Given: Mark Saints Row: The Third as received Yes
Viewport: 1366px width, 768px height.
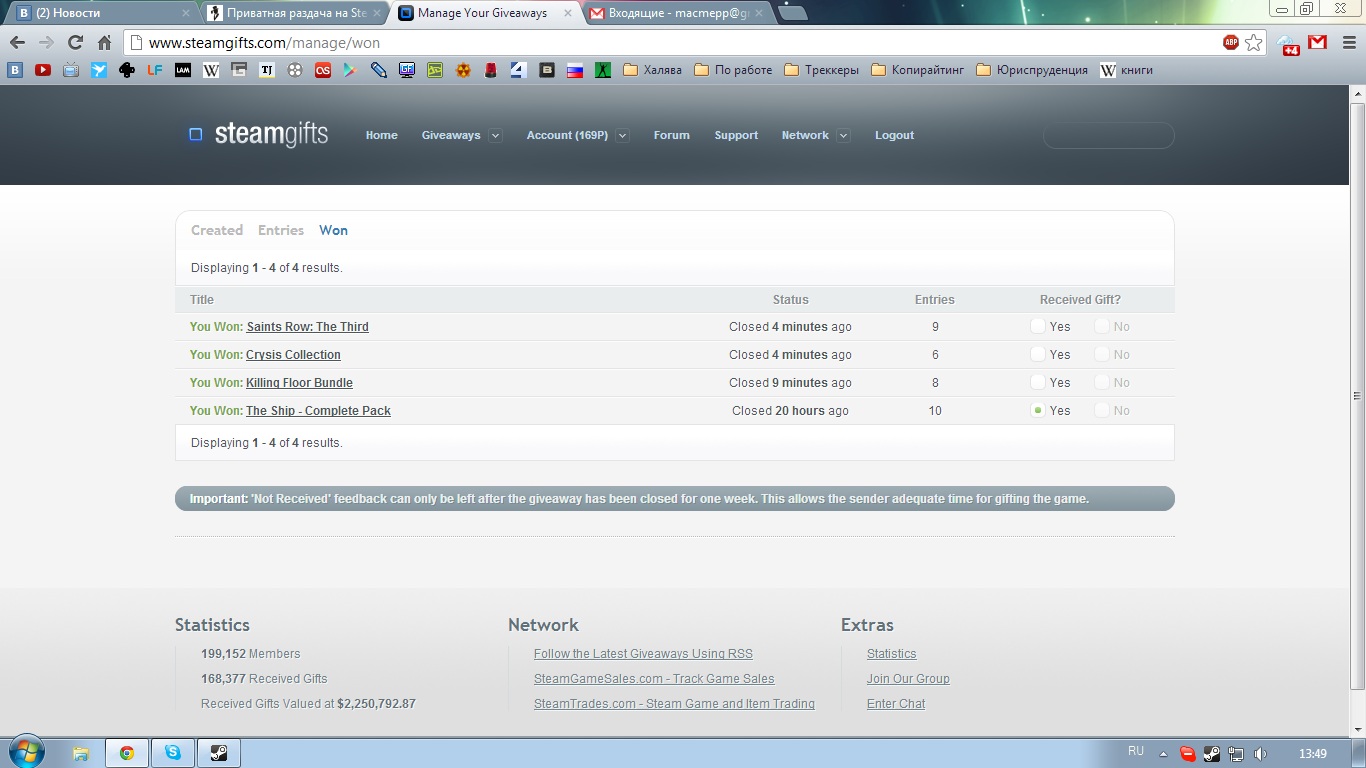Looking at the screenshot, I should (x=1038, y=327).
